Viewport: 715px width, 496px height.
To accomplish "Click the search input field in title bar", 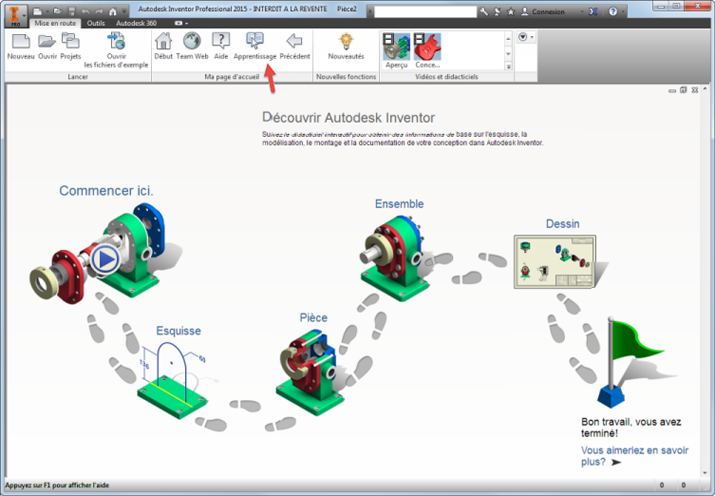I will tap(425, 12).
